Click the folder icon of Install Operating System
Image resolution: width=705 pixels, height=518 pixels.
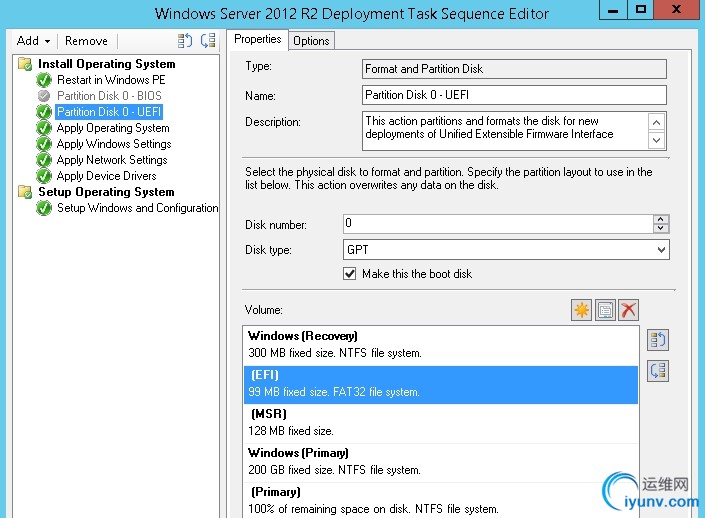(x=25, y=64)
